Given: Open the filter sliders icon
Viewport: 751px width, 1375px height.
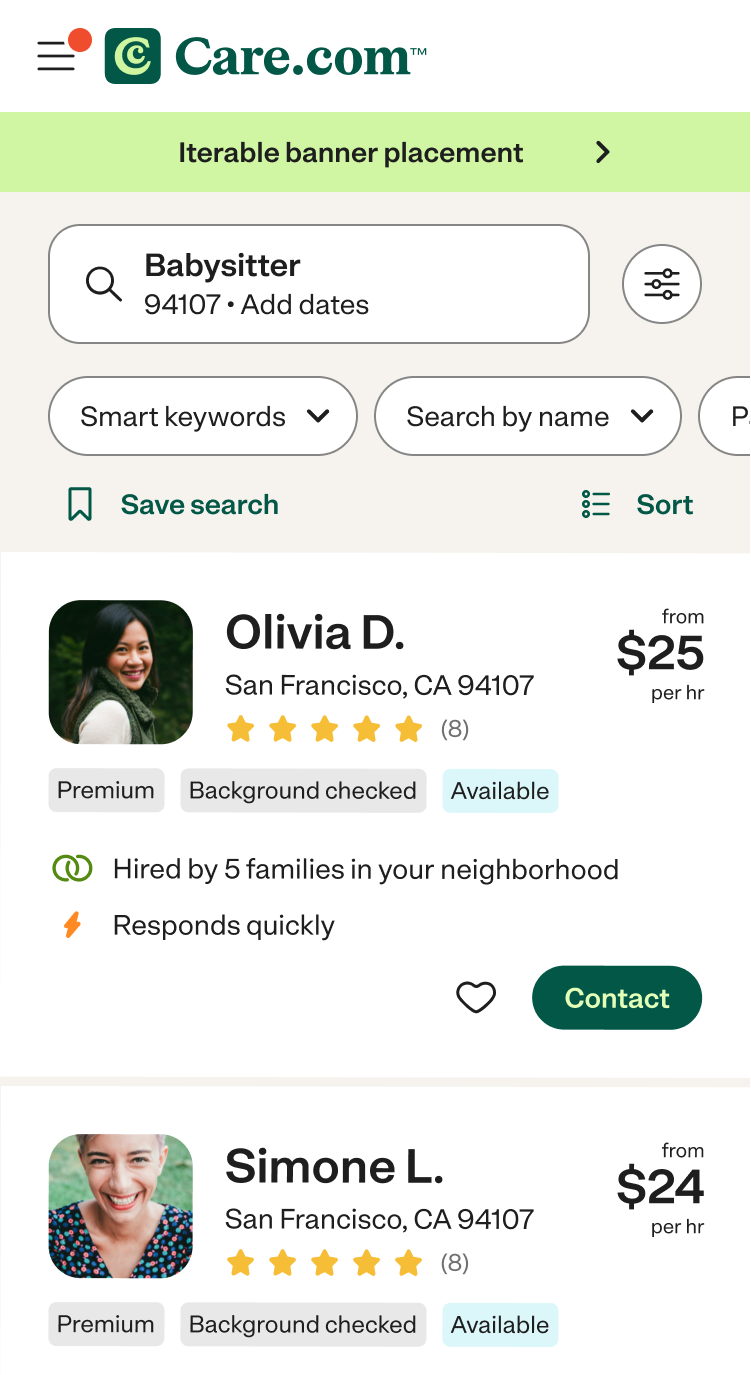Looking at the screenshot, I should (x=662, y=284).
